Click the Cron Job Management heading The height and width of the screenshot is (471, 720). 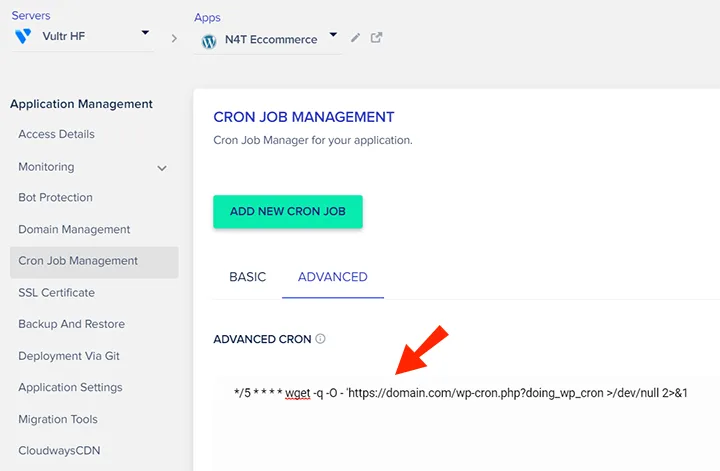[x=304, y=117]
